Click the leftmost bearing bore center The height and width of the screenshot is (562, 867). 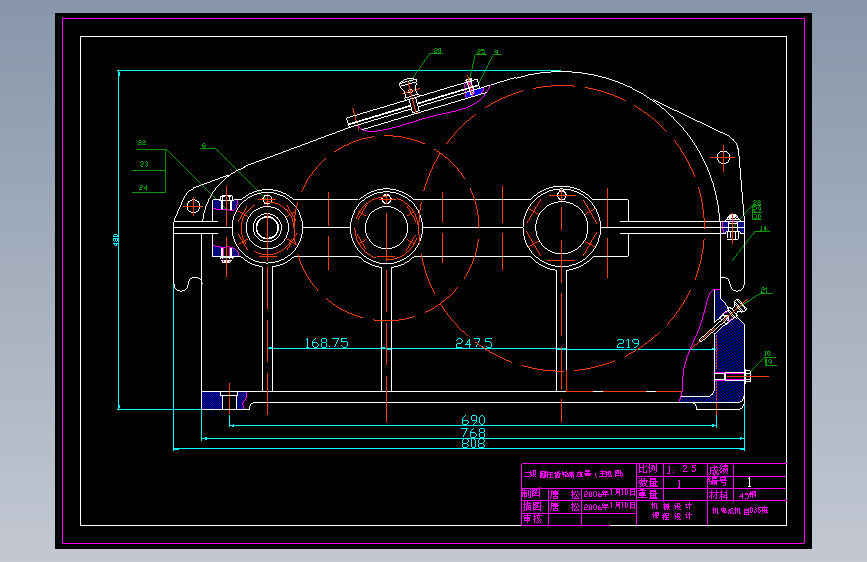(267, 227)
